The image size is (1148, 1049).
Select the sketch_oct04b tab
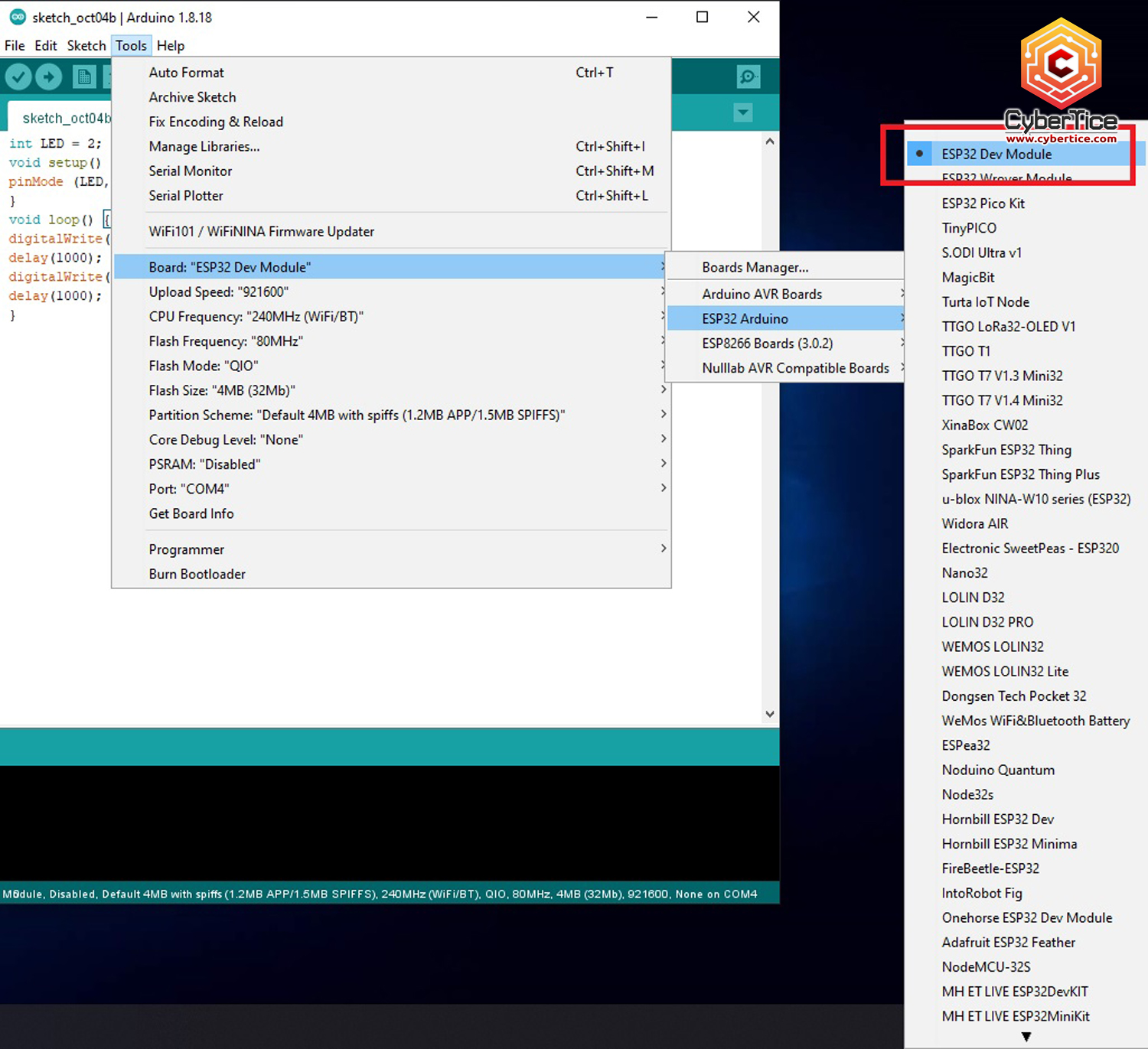pyautogui.click(x=65, y=117)
